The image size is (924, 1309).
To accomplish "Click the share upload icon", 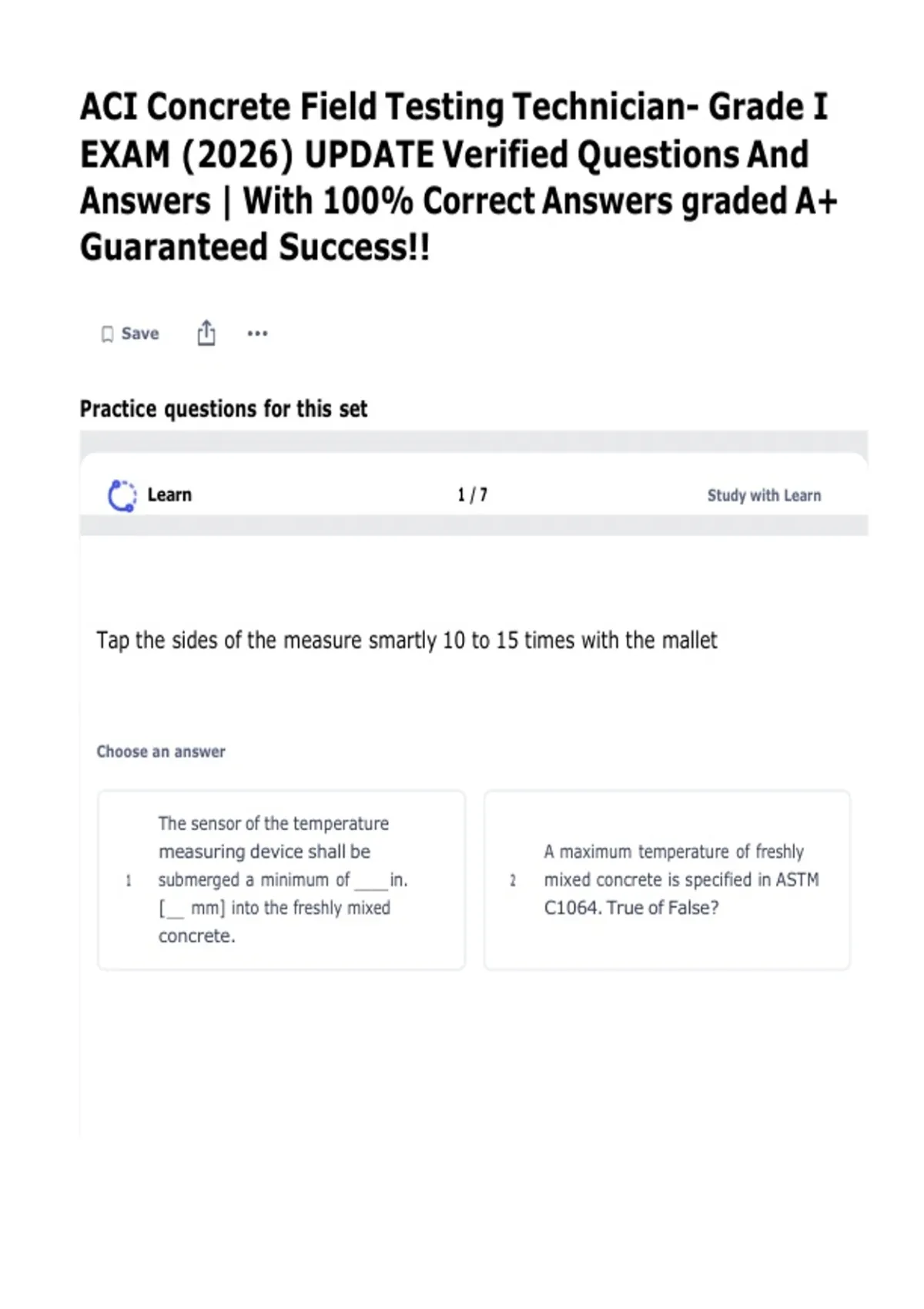I will pos(206,333).
